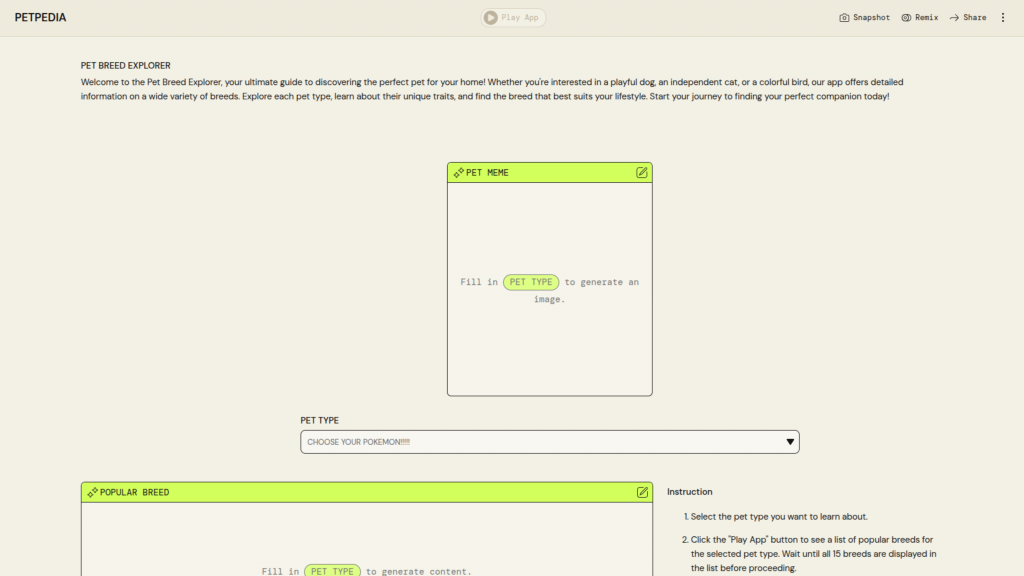Click the Instruction heading

click(x=690, y=492)
